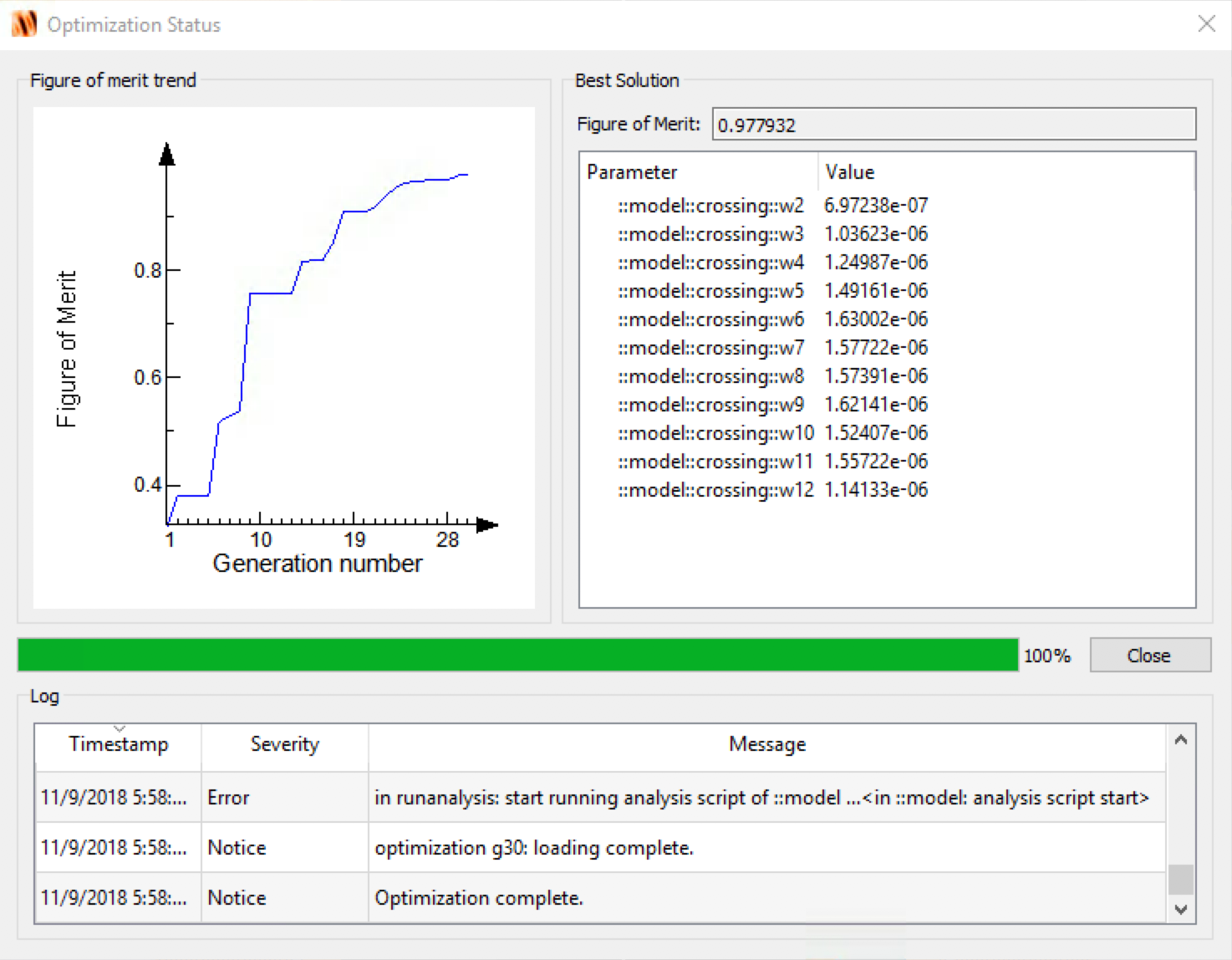Screen dimensions: 1232x960
Task: Select the ::model::crossing::w12 parameter row
Action: [715, 490]
